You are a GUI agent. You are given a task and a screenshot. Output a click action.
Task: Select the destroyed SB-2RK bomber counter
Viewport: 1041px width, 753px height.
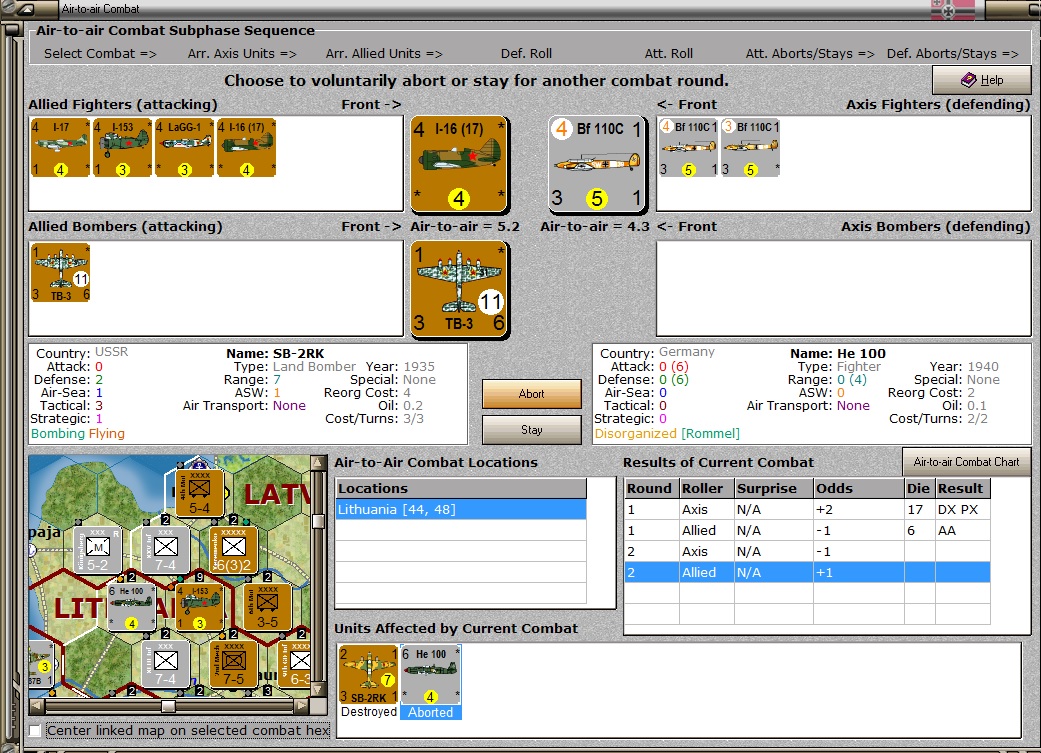pyautogui.click(x=368, y=675)
